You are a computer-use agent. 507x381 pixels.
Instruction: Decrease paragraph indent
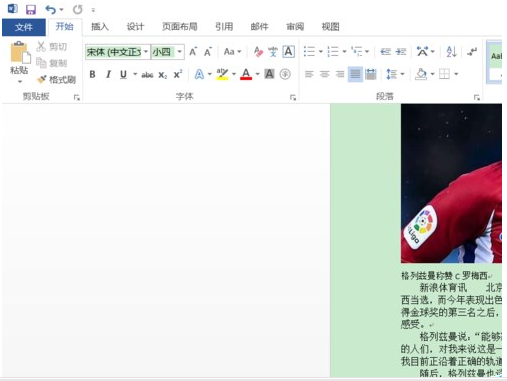(386, 52)
